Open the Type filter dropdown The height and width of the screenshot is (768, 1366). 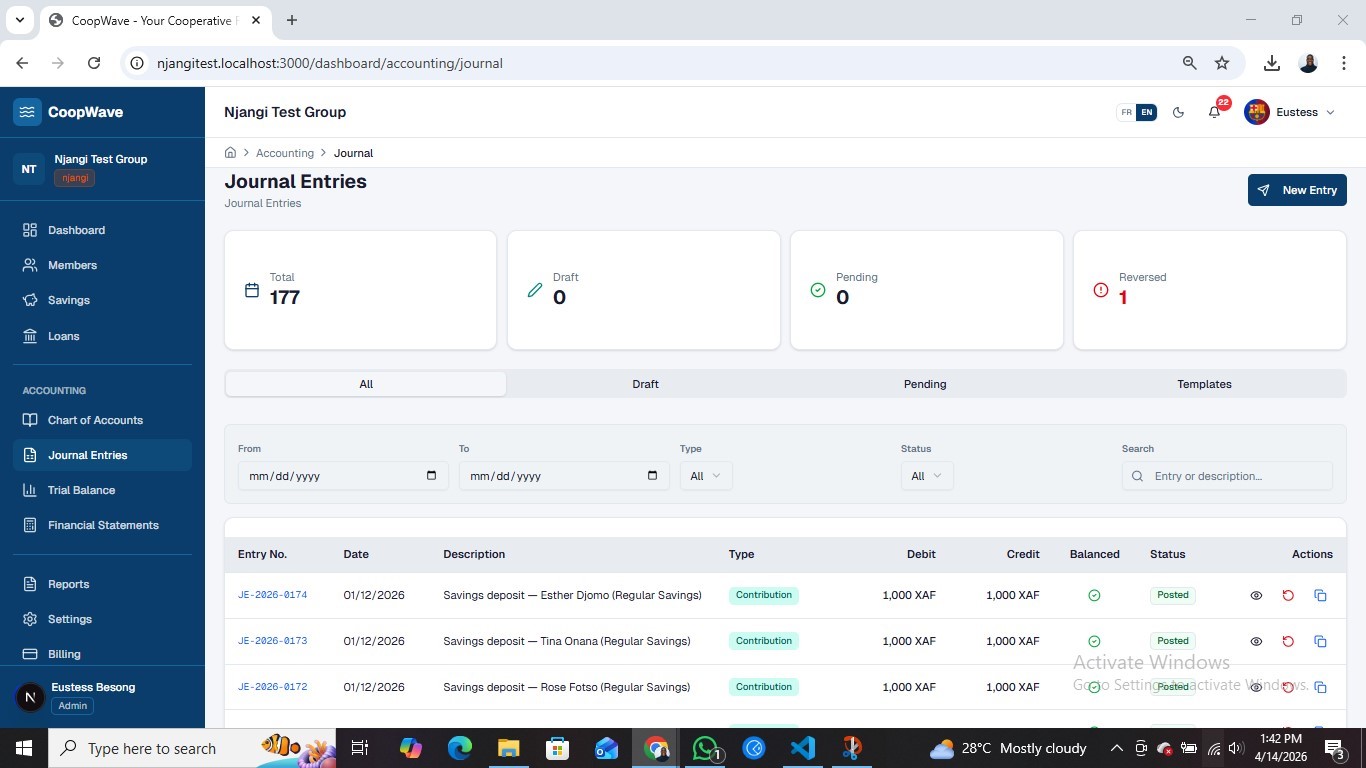(706, 476)
